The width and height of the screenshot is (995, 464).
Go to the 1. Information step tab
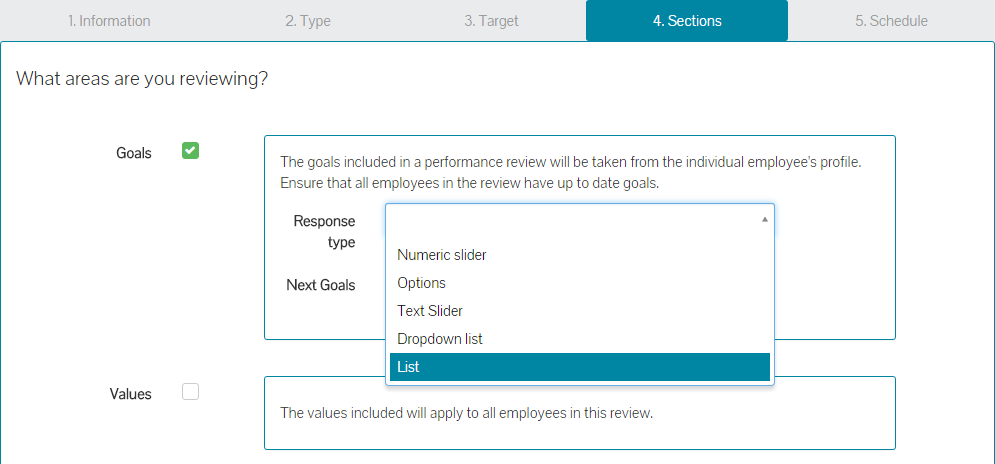109,21
